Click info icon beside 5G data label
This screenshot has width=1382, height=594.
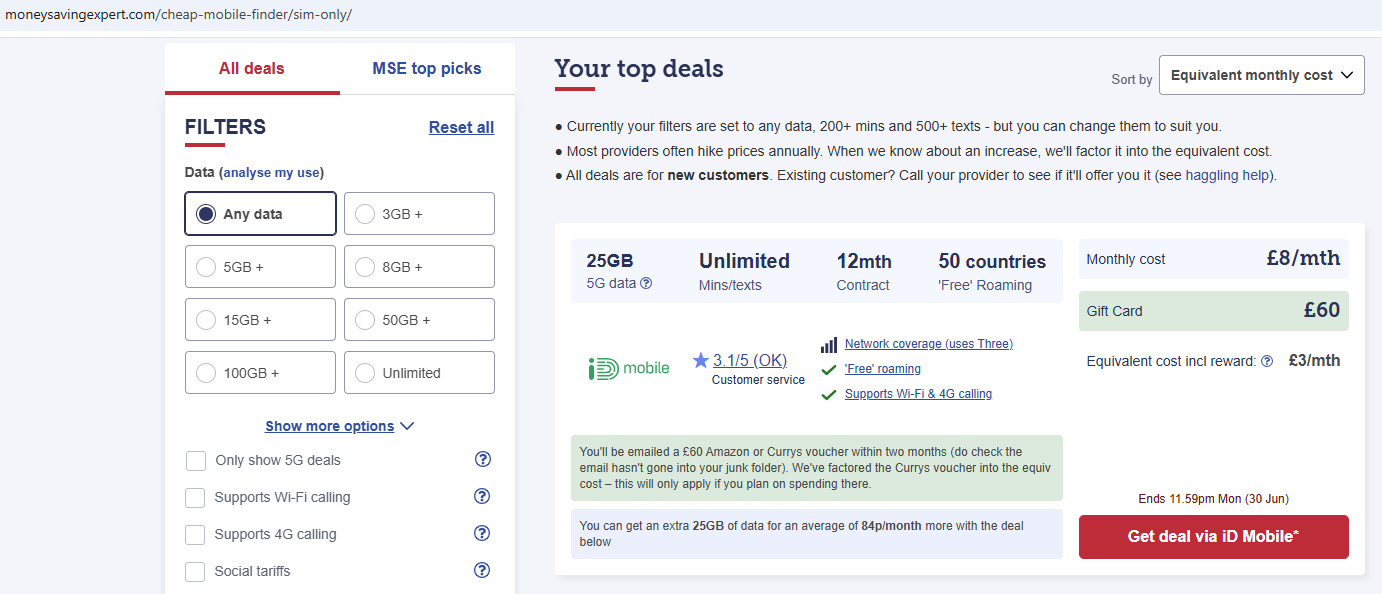[x=646, y=283]
